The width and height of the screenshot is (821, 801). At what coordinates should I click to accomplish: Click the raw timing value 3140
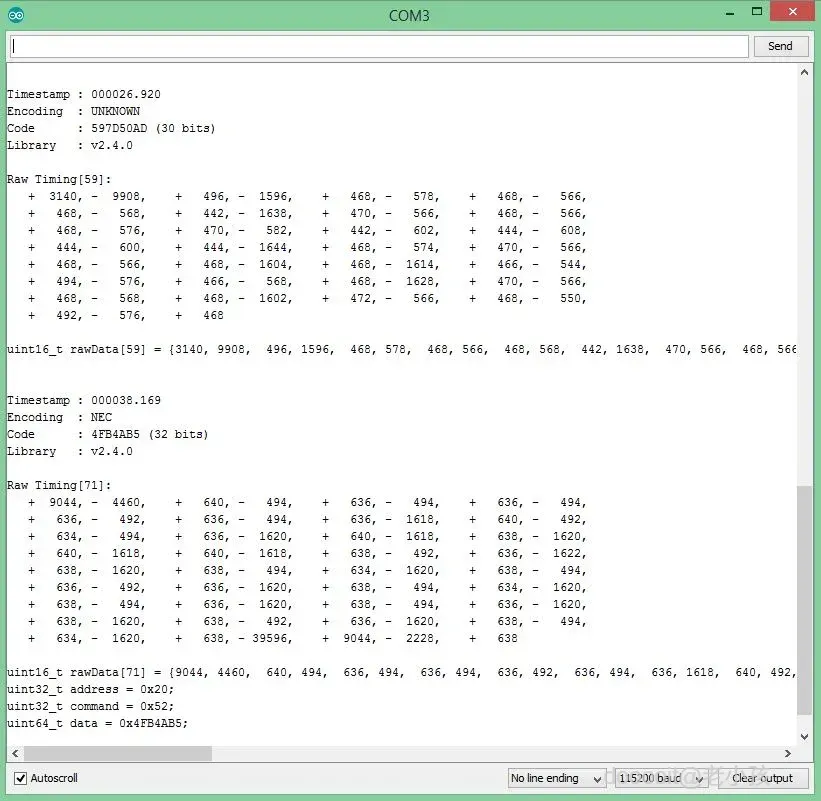pos(63,196)
